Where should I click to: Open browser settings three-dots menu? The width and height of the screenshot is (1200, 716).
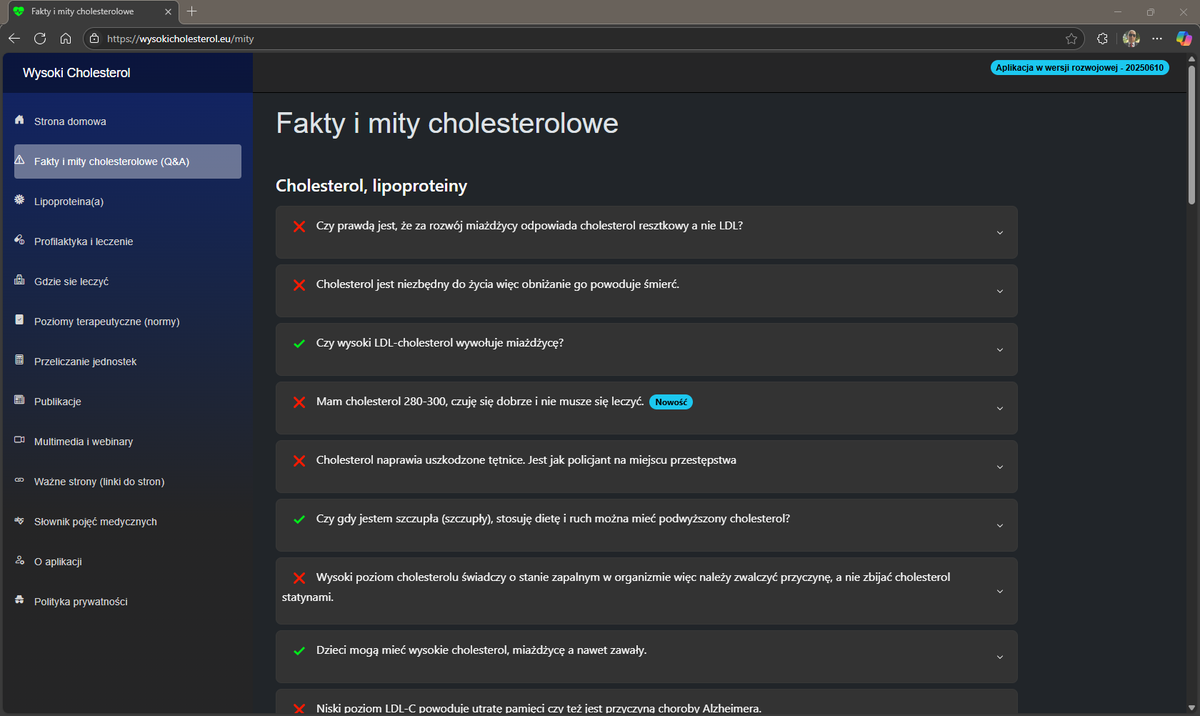1158,39
